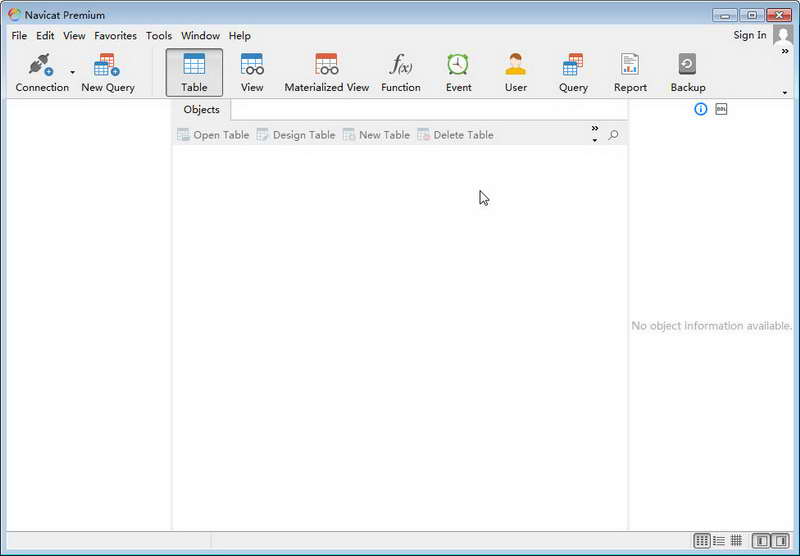Click Sign In

(749, 35)
